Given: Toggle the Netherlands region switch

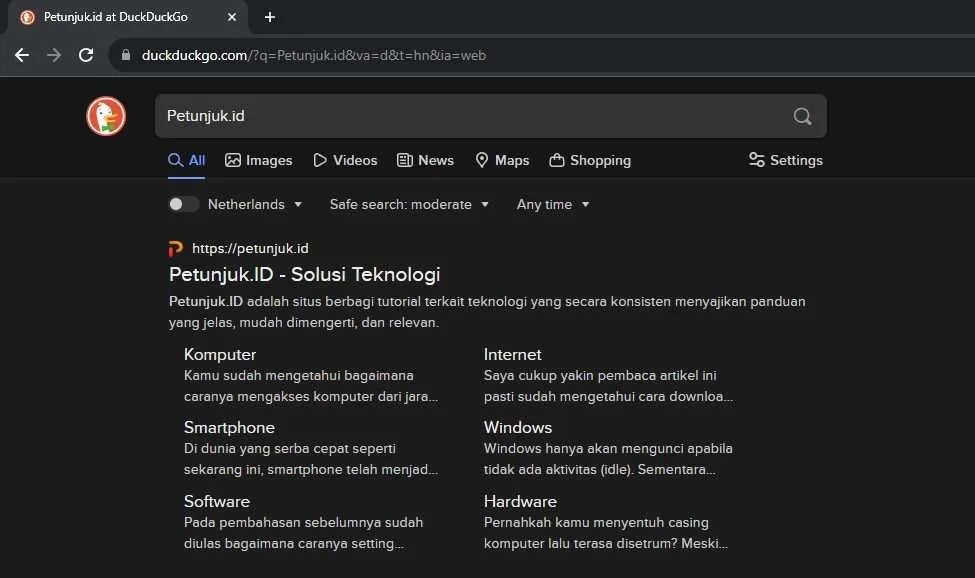Looking at the screenshot, I should click(x=183, y=204).
